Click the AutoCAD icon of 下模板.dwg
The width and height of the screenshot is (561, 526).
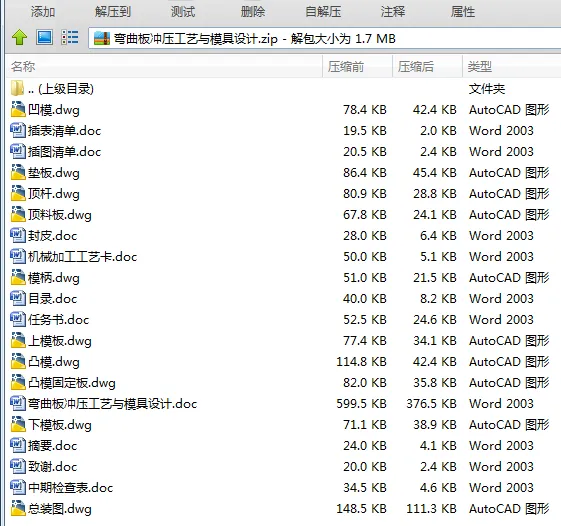(18, 424)
